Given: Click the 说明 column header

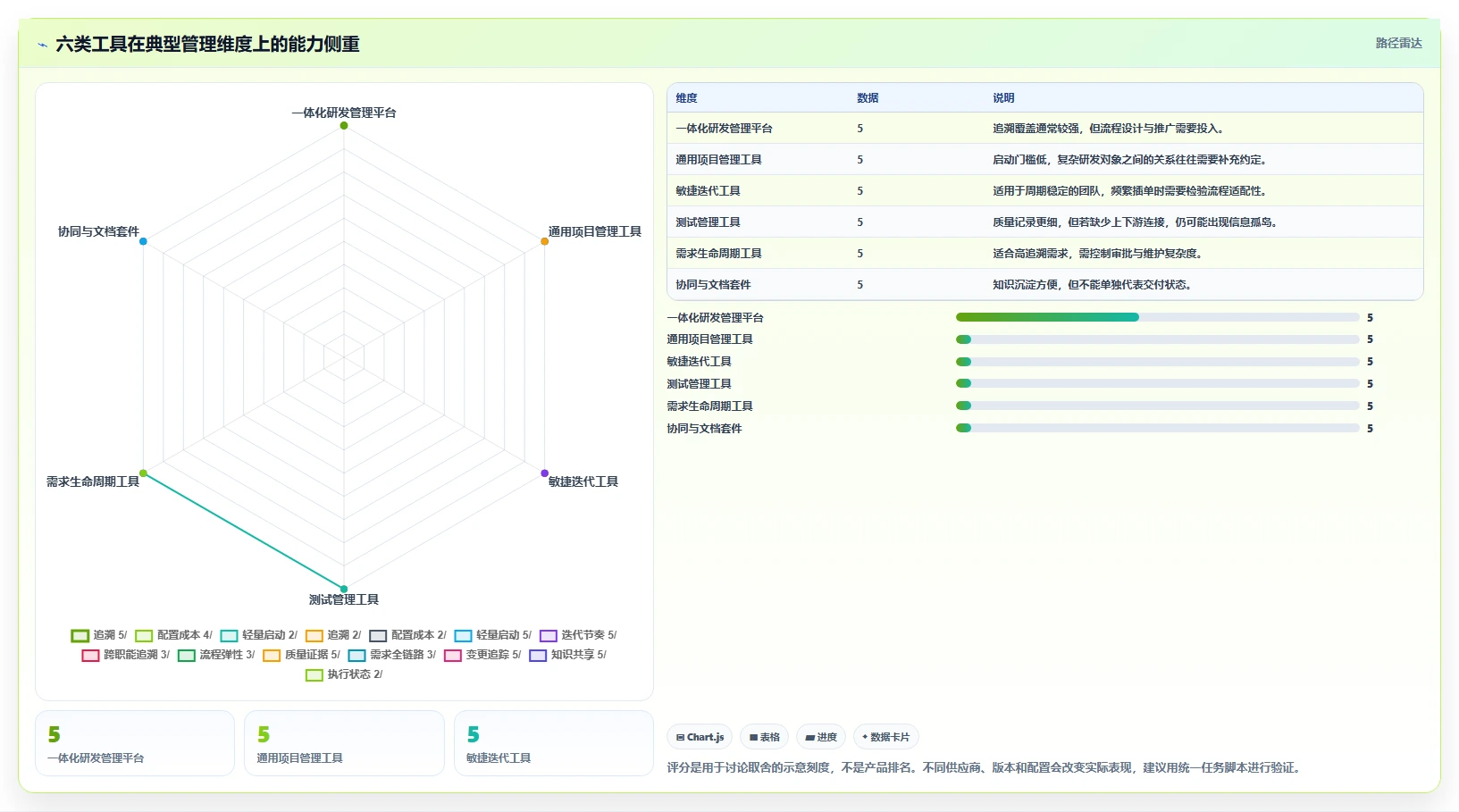Looking at the screenshot, I should pos(1003,98).
